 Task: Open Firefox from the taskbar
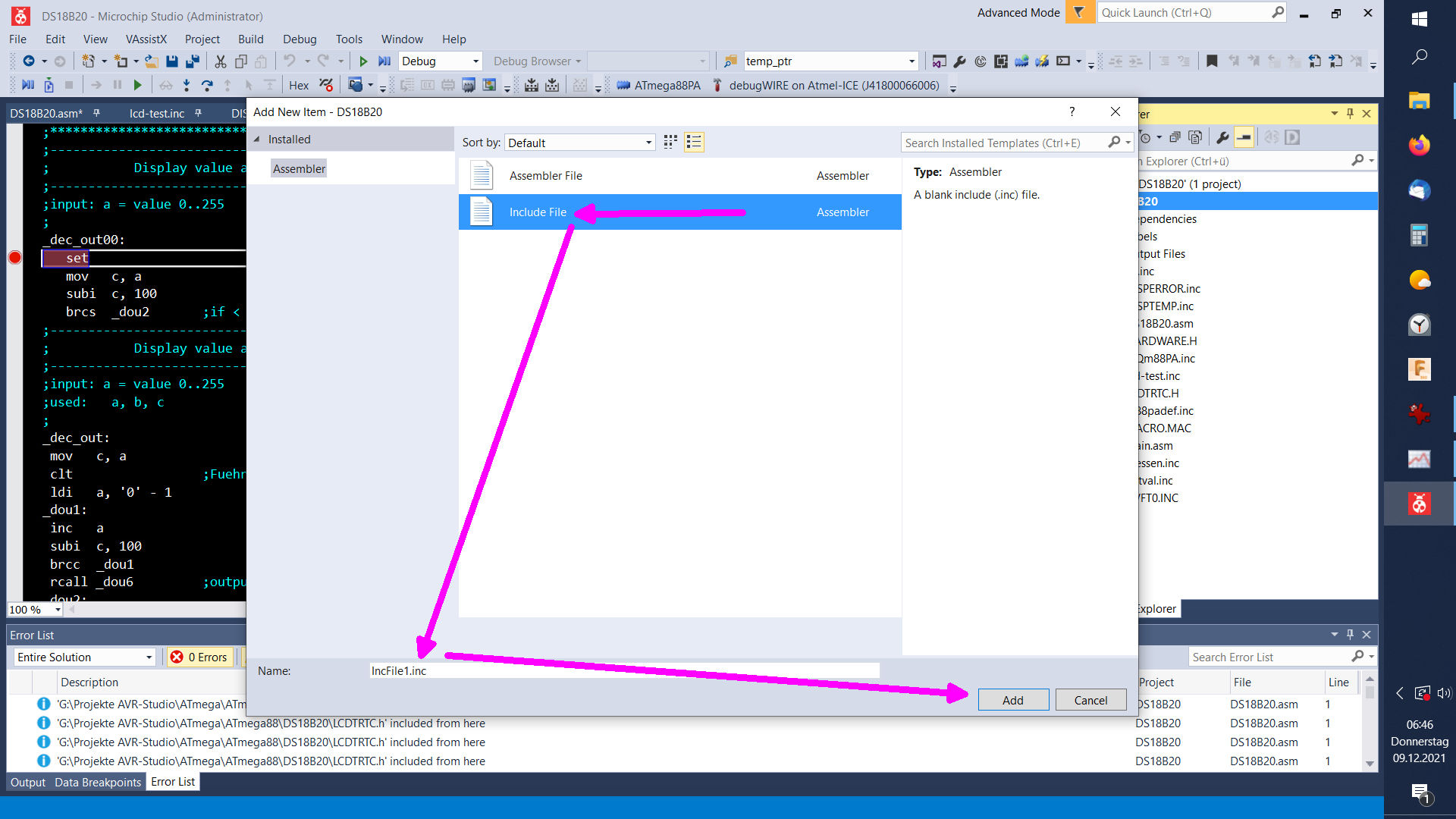coord(1420,145)
